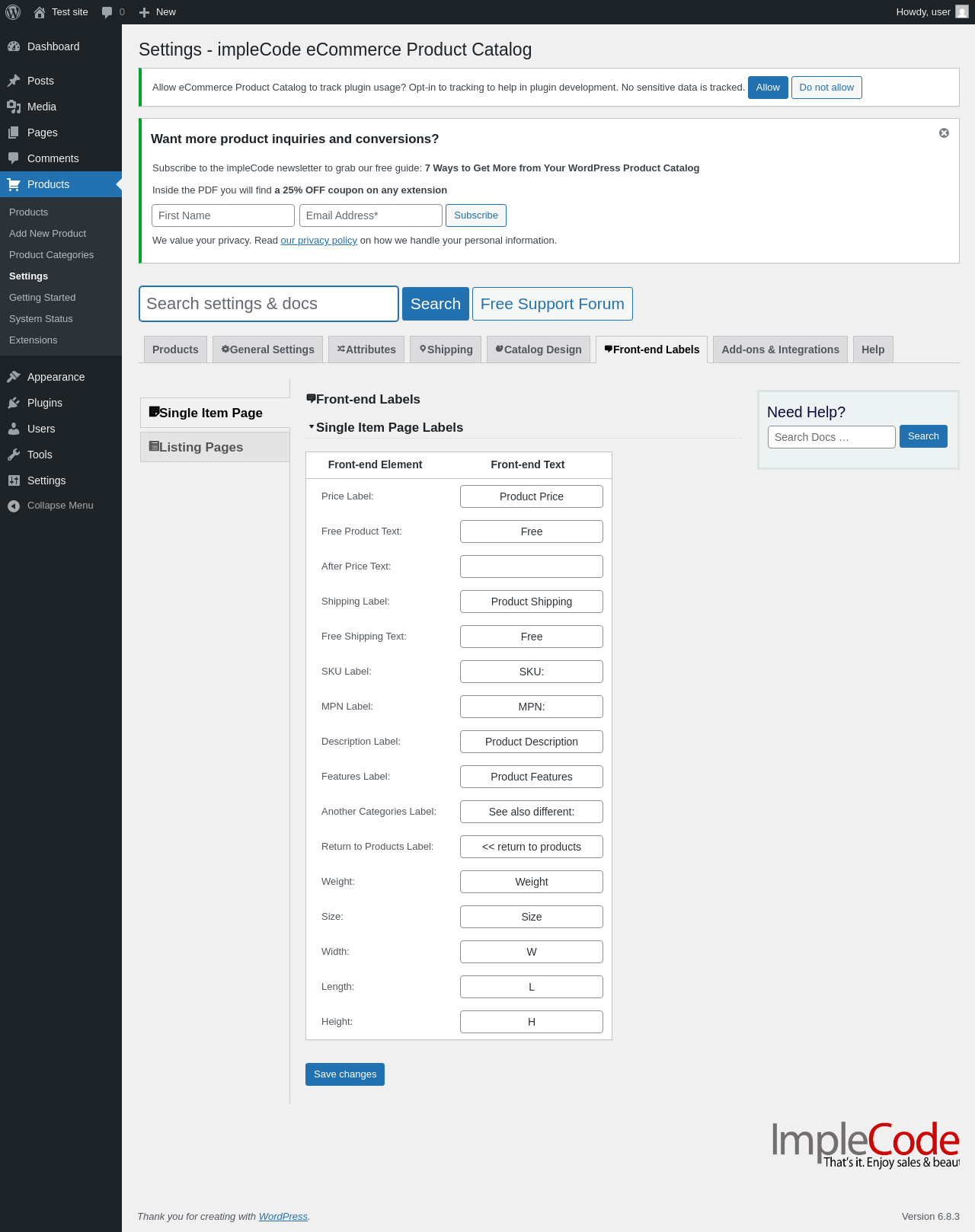
Task: Open Shipping tab
Action: (446, 349)
